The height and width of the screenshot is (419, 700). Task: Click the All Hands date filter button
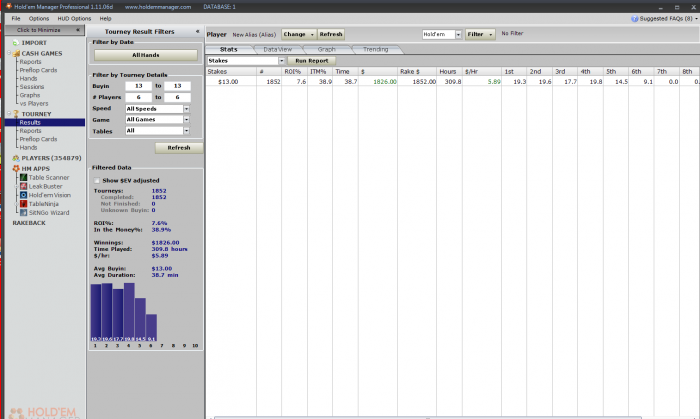tap(146, 55)
